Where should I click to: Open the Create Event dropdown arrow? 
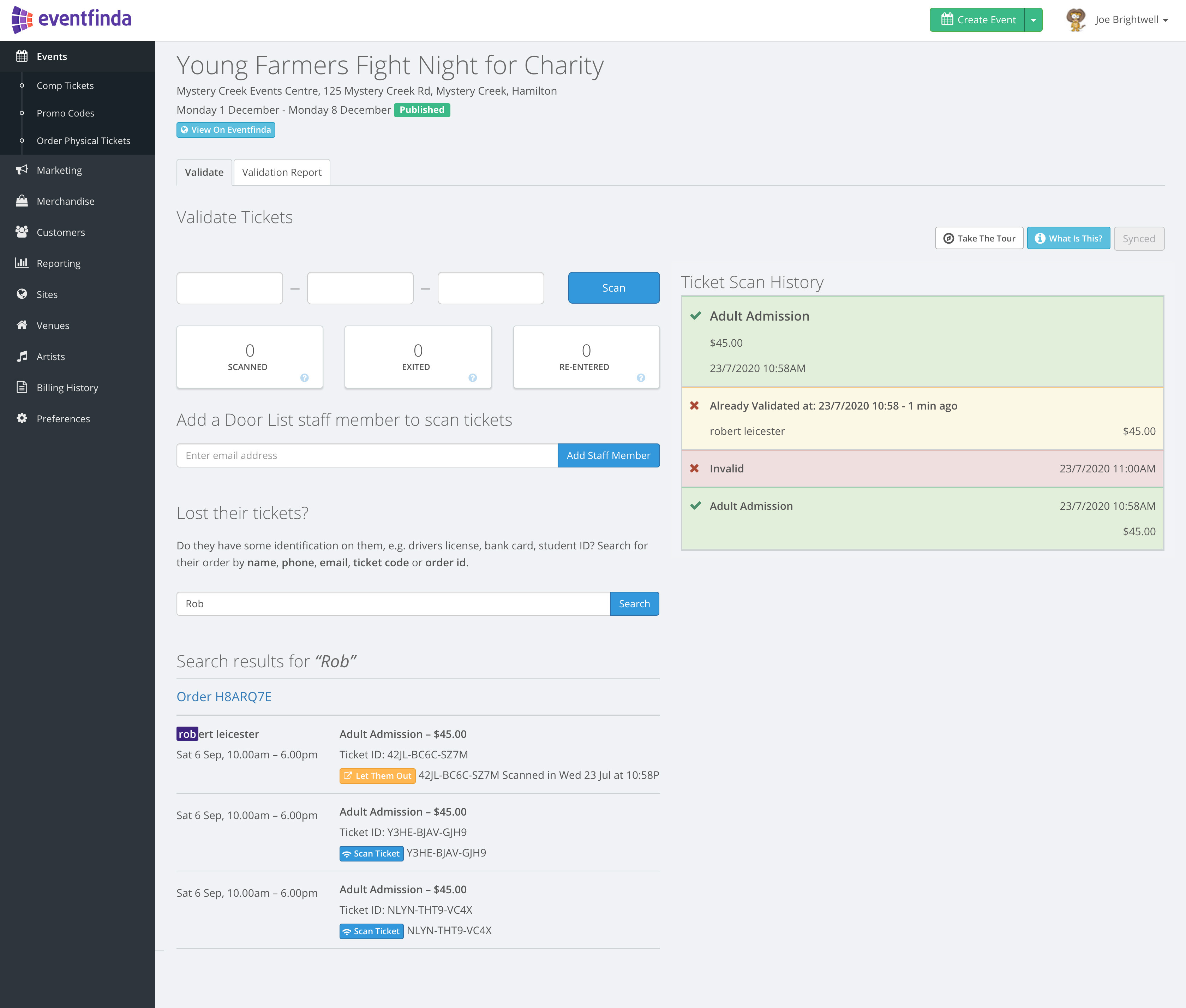pos(1034,20)
